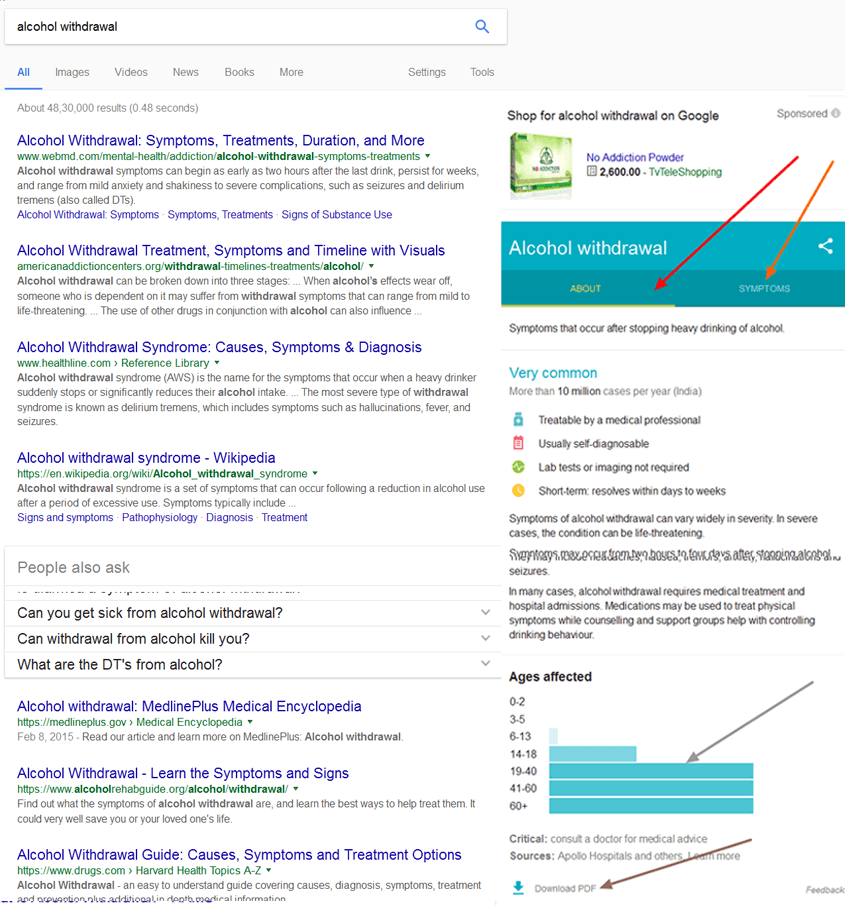Click the Sponsored info icon
This screenshot has width=845, height=905.
835,113
